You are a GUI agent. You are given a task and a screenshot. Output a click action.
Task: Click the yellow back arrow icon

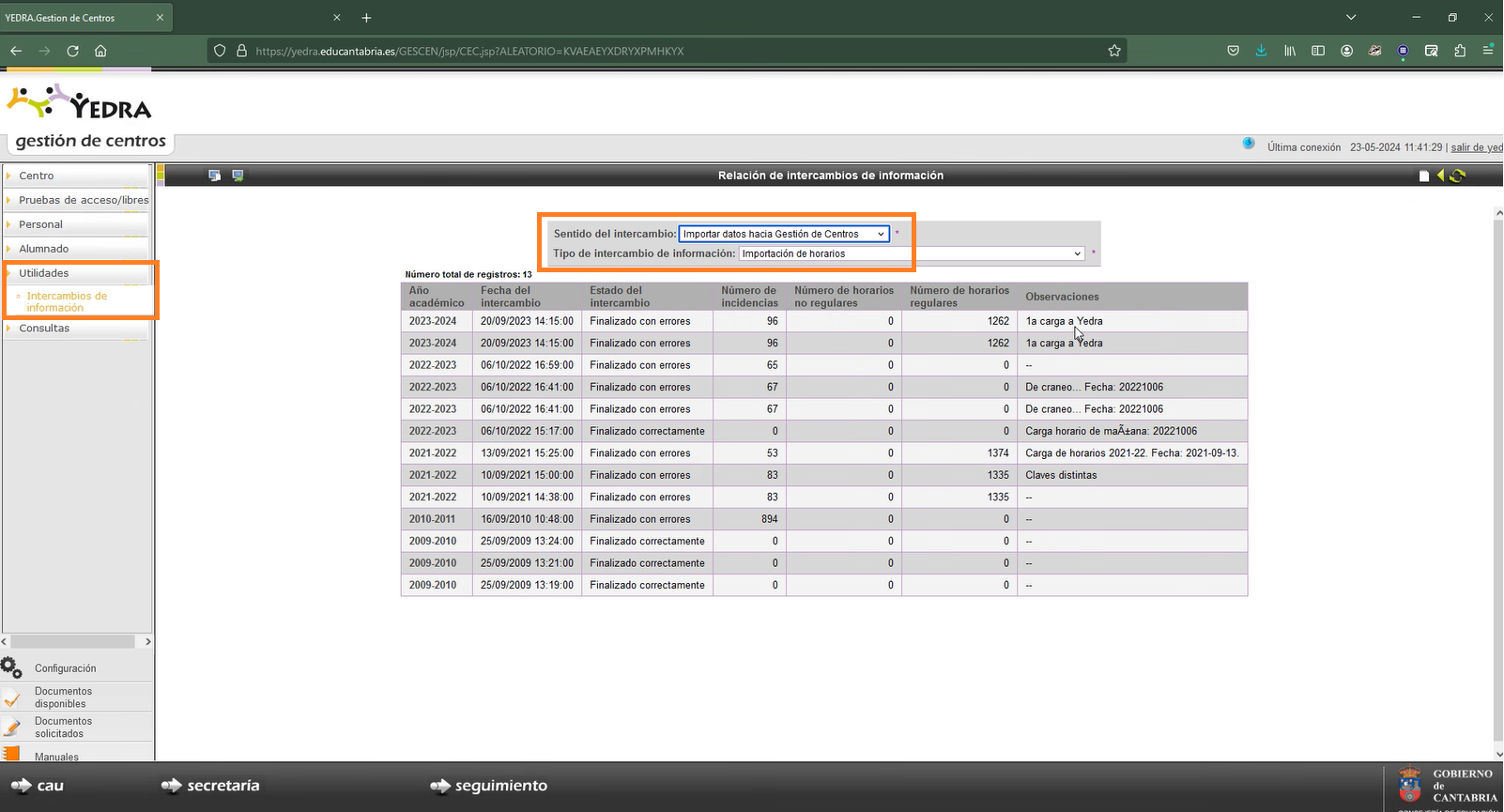tap(1440, 176)
